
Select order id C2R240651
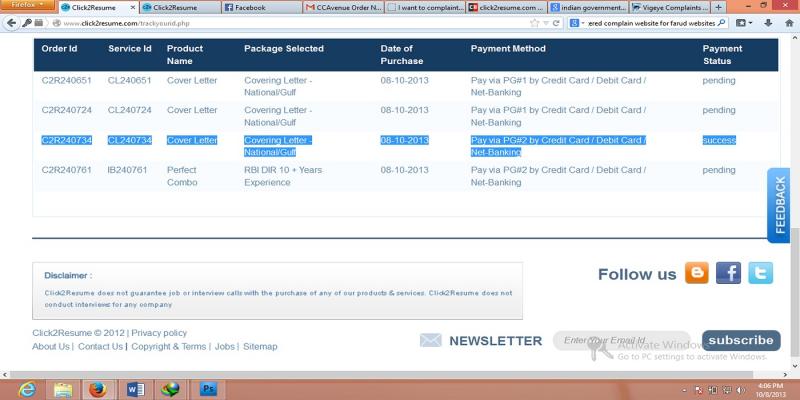coord(66,81)
